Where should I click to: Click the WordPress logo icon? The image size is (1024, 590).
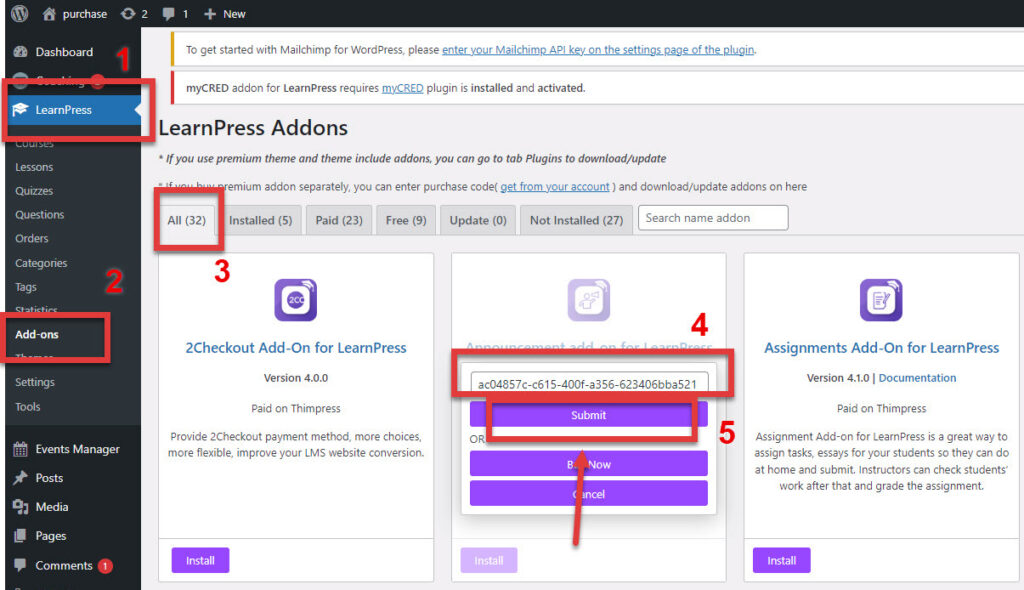pos(19,14)
